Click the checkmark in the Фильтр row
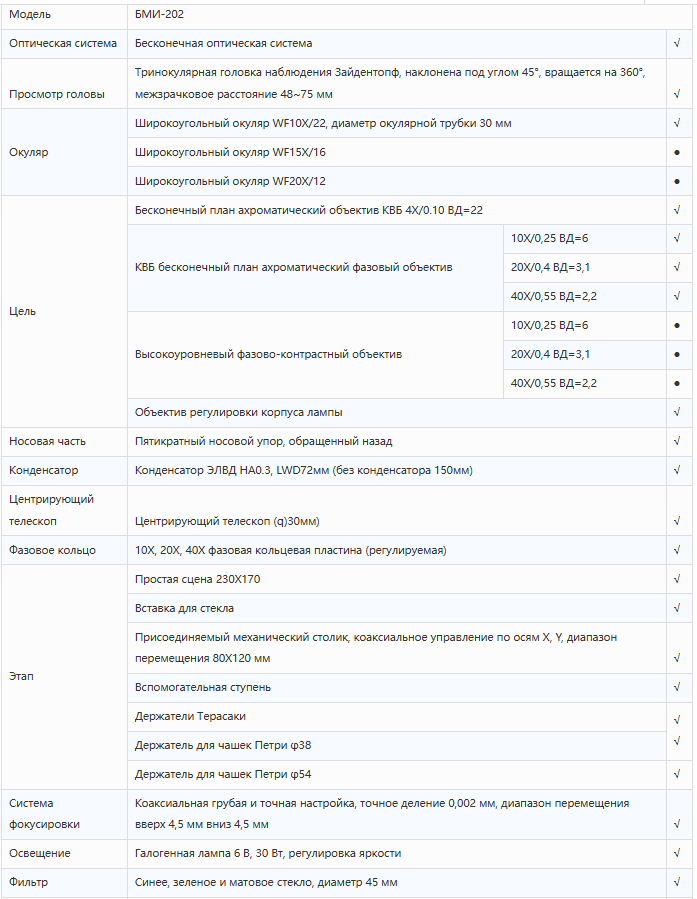The height and width of the screenshot is (899, 697). pos(678,883)
